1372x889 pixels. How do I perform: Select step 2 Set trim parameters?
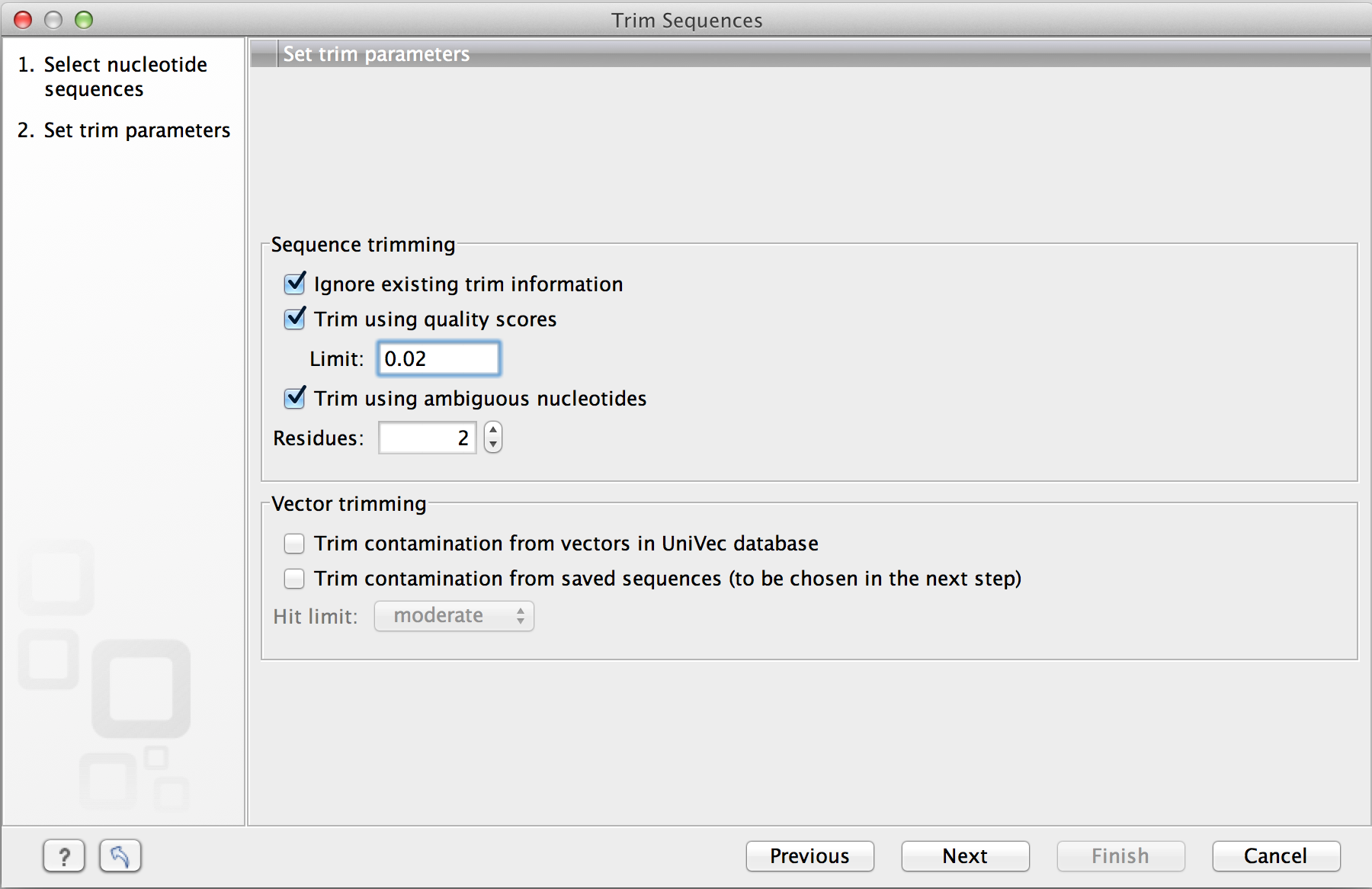pyautogui.click(x=136, y=130)
